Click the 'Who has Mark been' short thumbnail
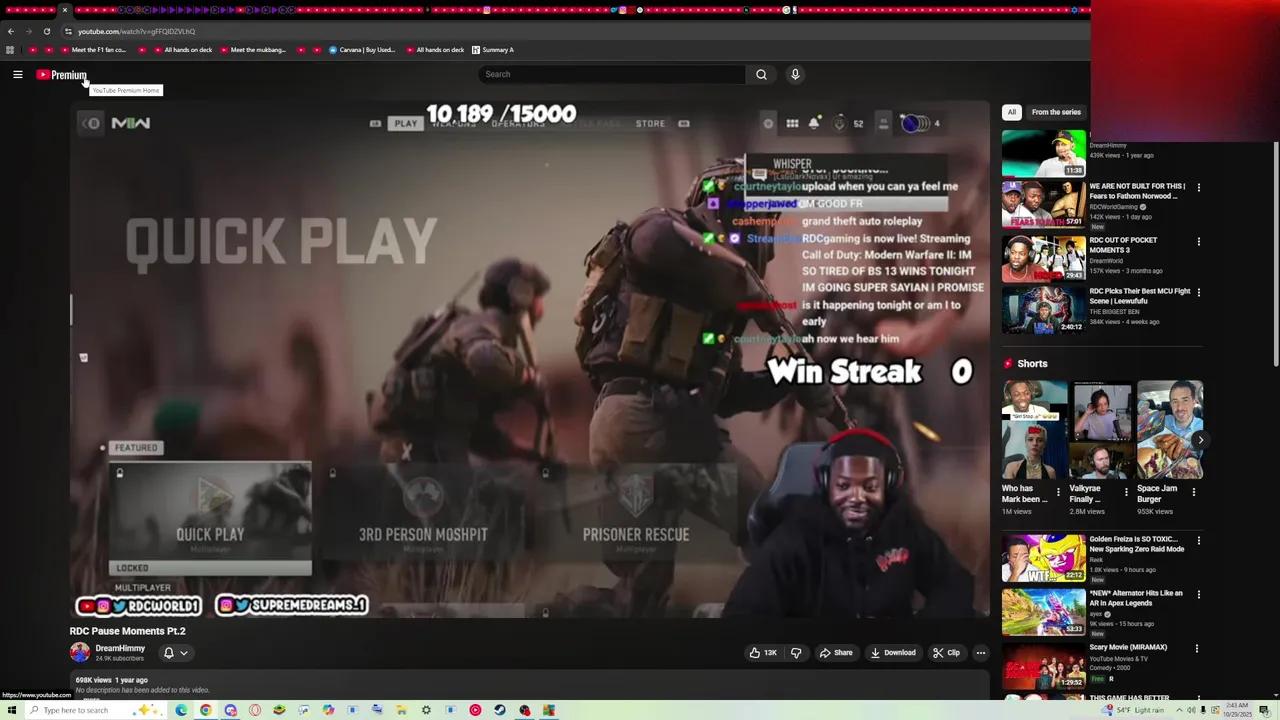The height and width of the screenshot is (720, 1280). (x=1034, y=430)
